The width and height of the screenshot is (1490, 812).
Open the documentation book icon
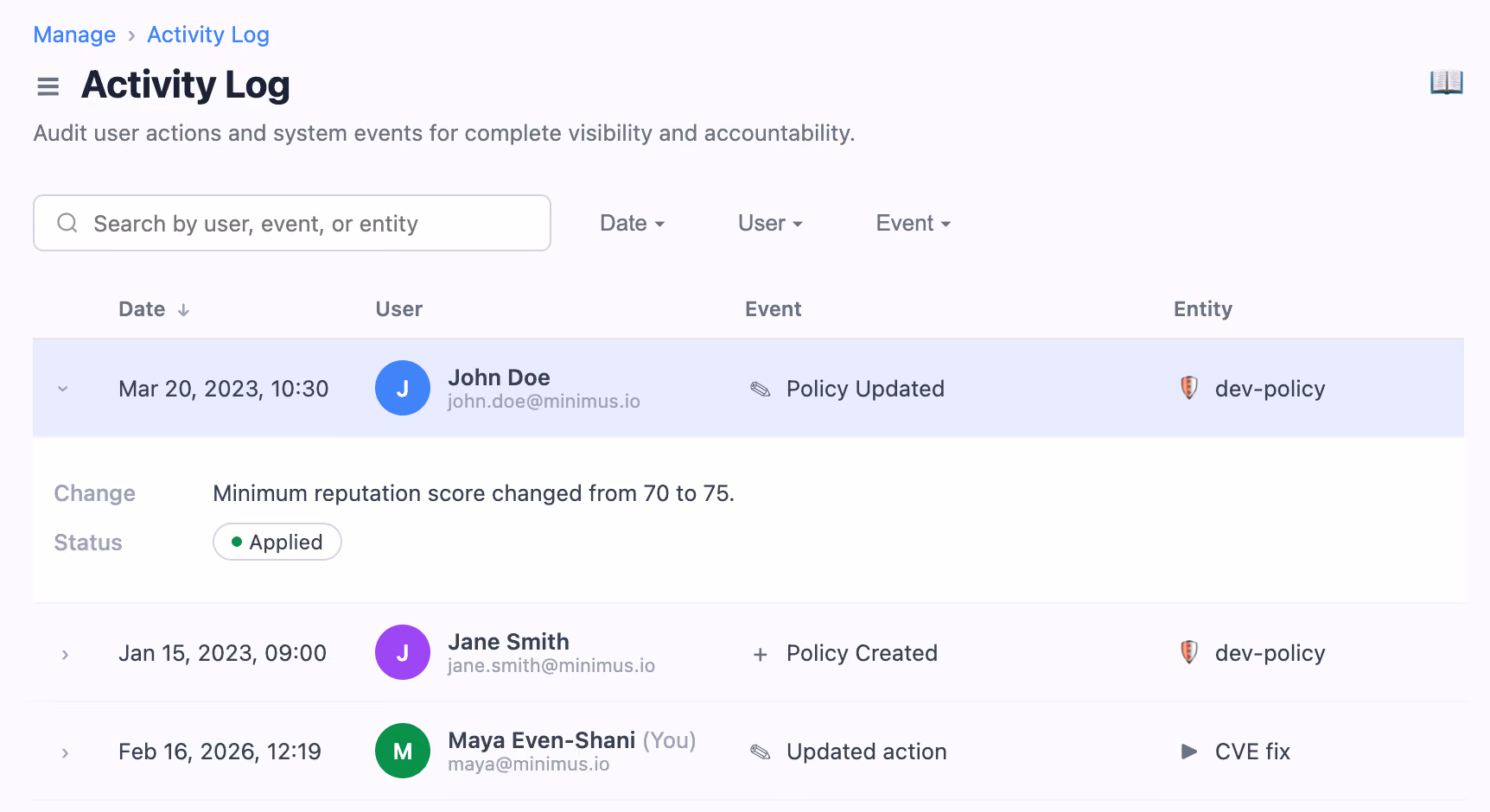coord(1446,82)
